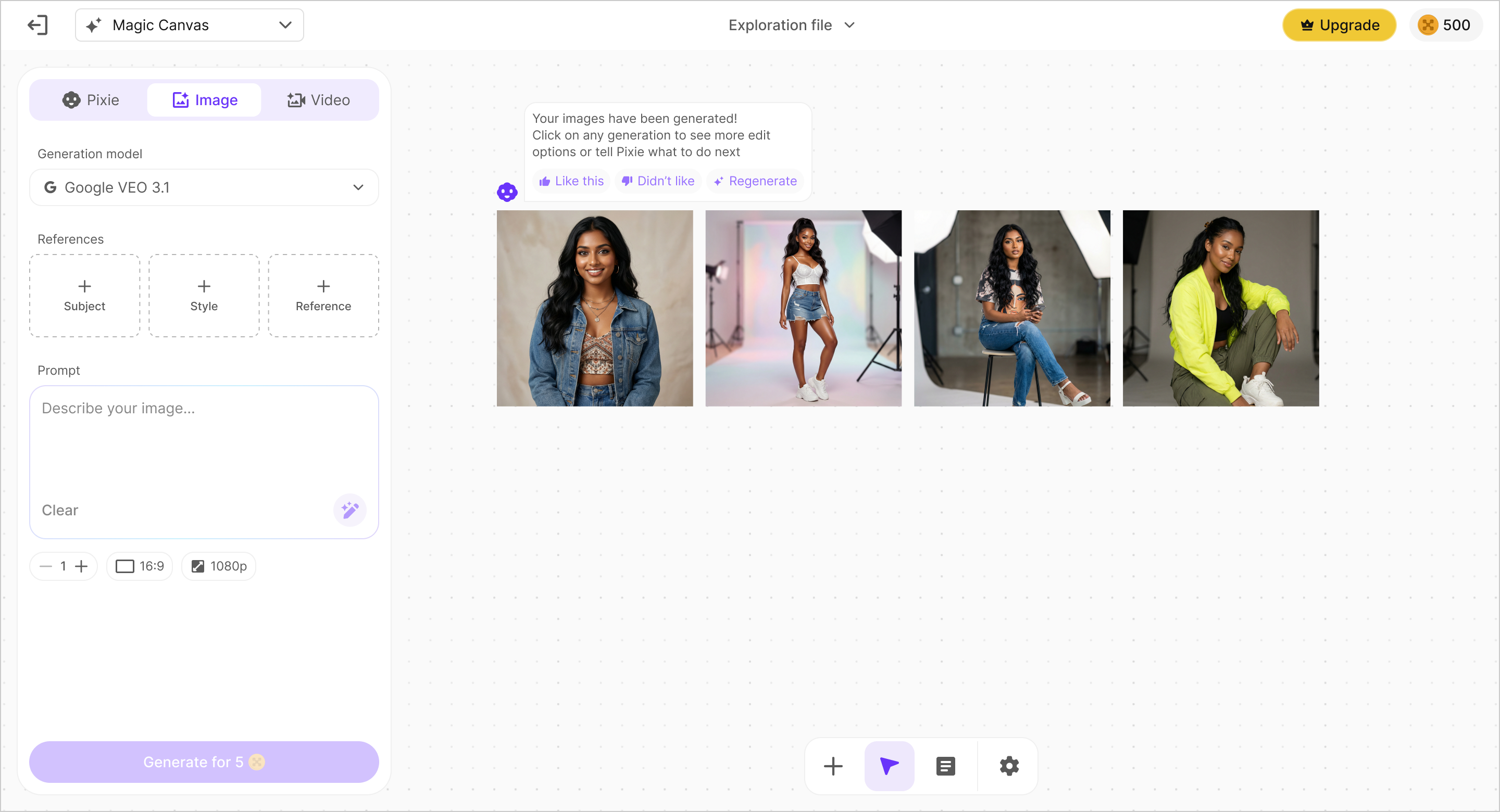
Task: Select the denim skirt full-body image
Action: pos(804,308)
